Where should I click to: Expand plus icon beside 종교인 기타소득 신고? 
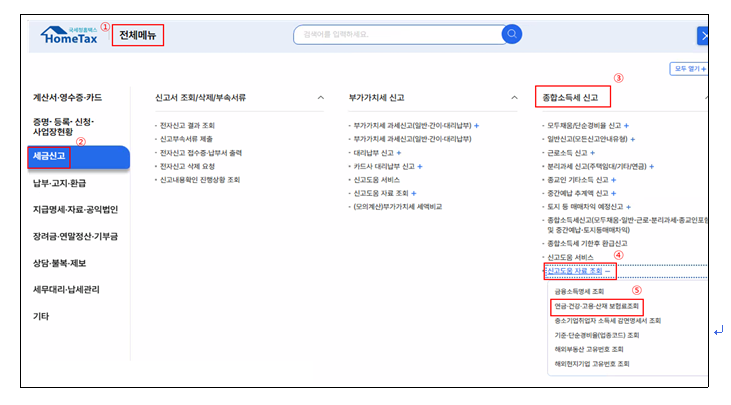613,179
